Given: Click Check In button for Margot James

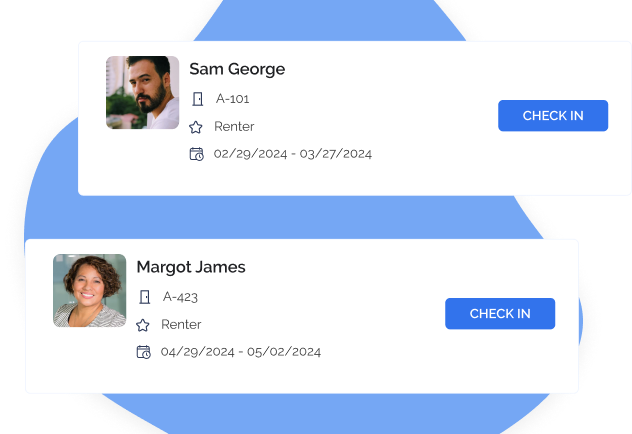Looking at the screenshot, I should [x=500, y=314].
